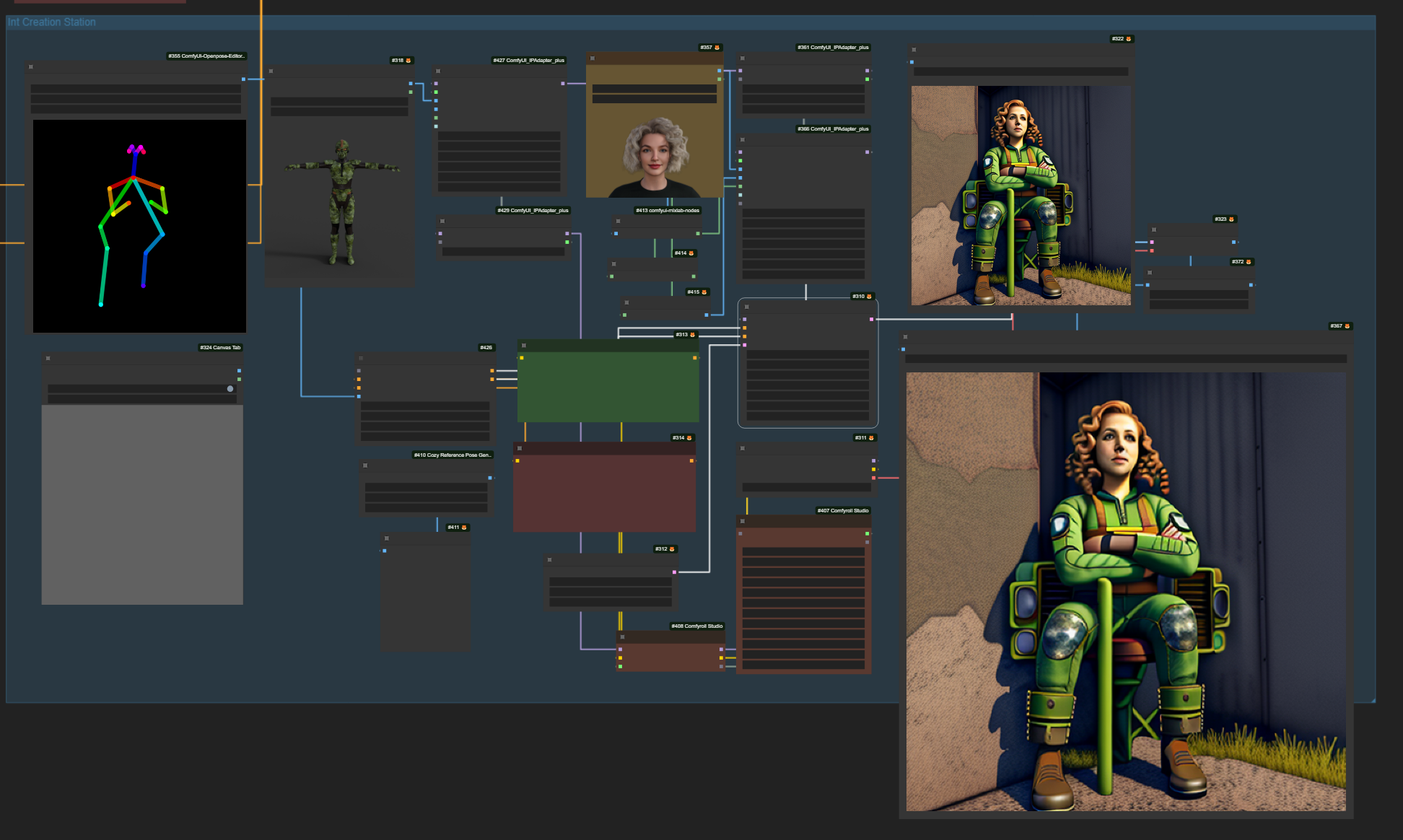1403x840 pixels.
Task: Click the fox icon on badge #310
Action: coord(869,297)
